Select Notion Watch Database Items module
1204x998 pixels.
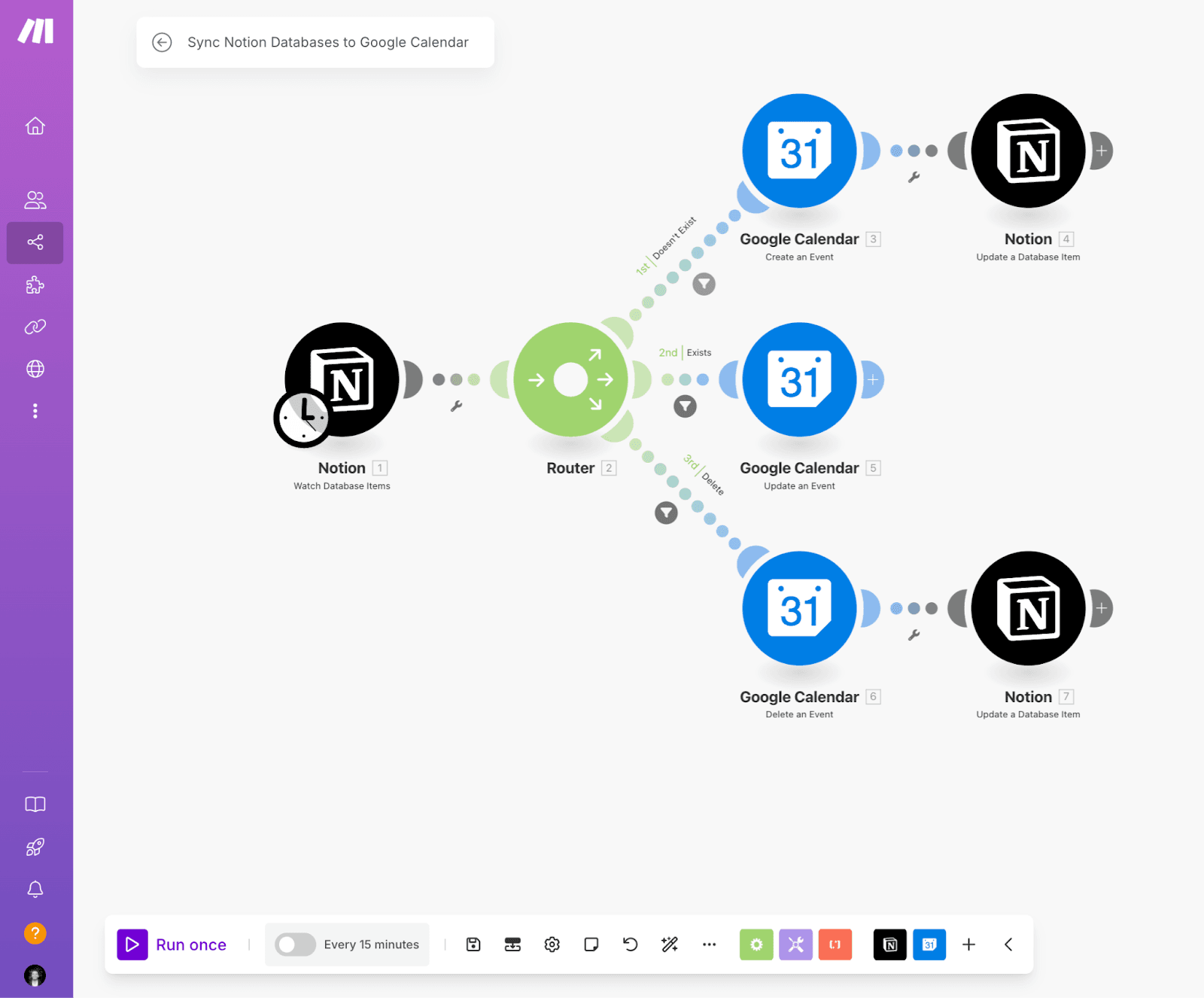(x=342, y=380)
